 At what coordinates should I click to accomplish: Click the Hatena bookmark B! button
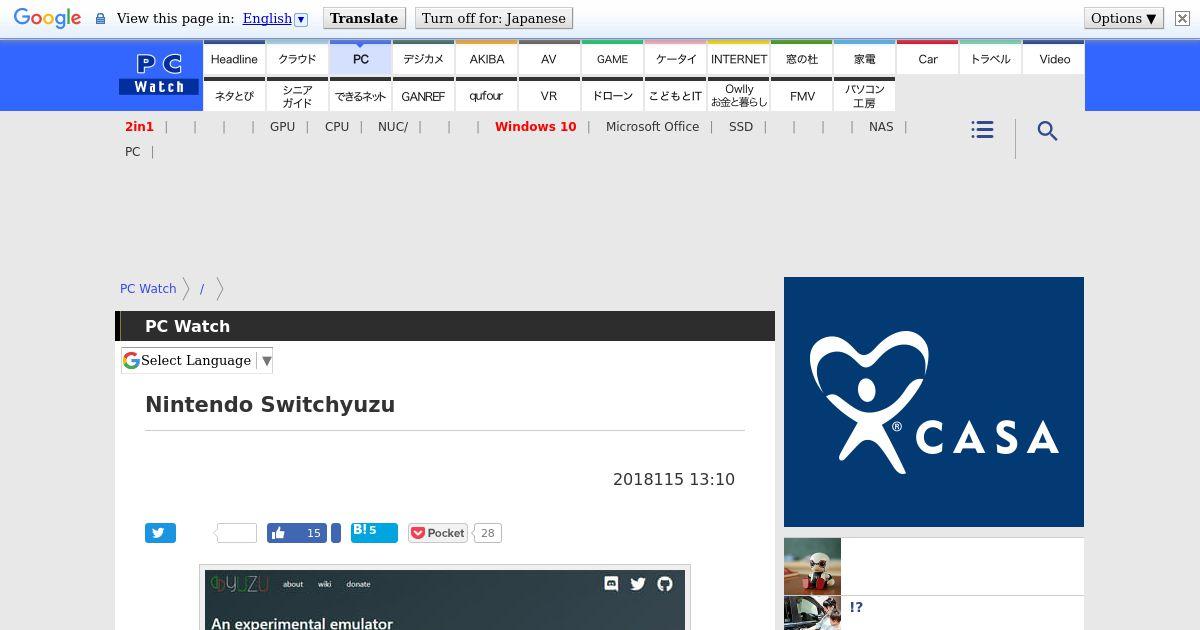pos(374,532)
